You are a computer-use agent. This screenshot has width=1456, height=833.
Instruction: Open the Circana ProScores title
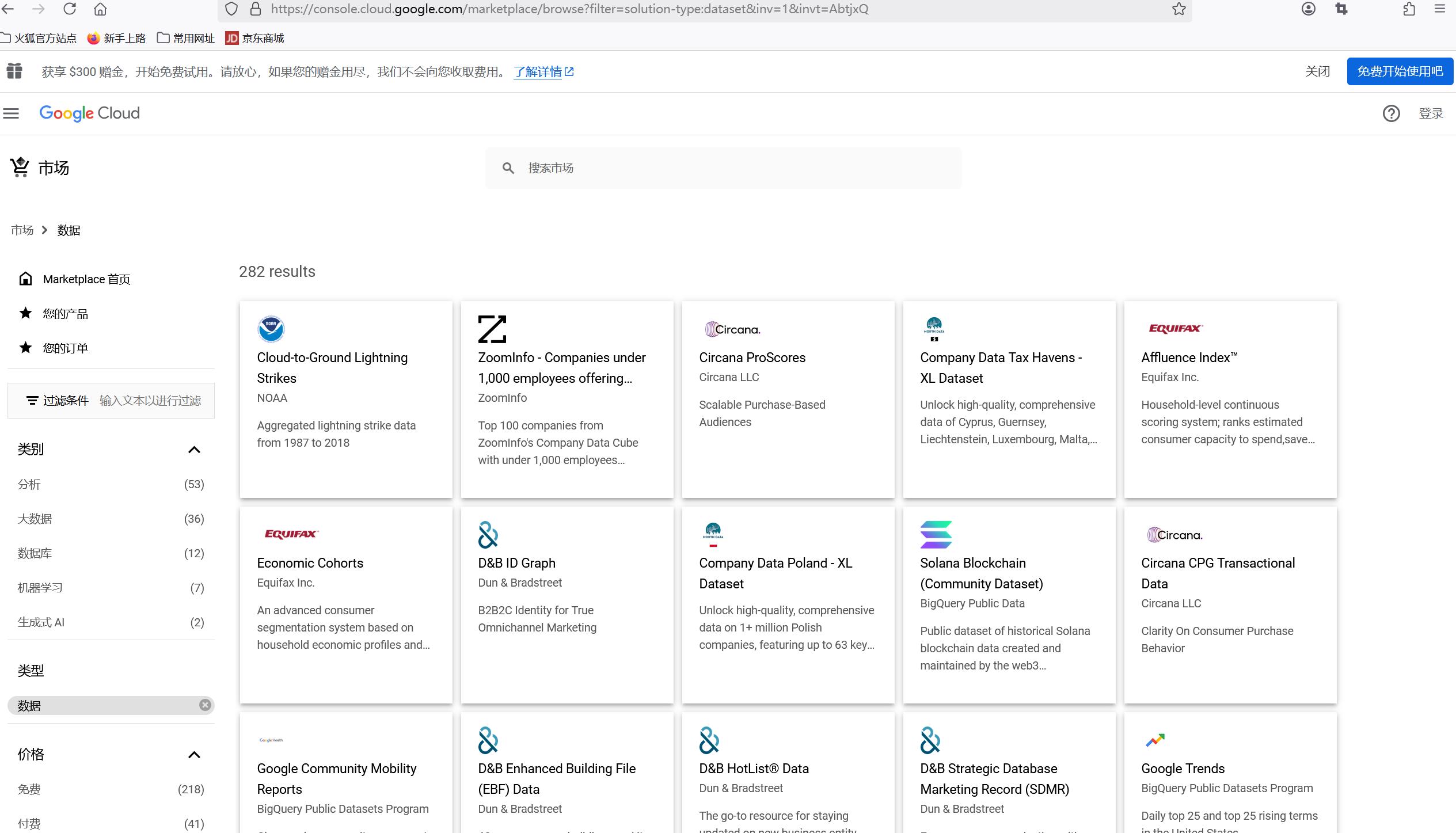752,357
